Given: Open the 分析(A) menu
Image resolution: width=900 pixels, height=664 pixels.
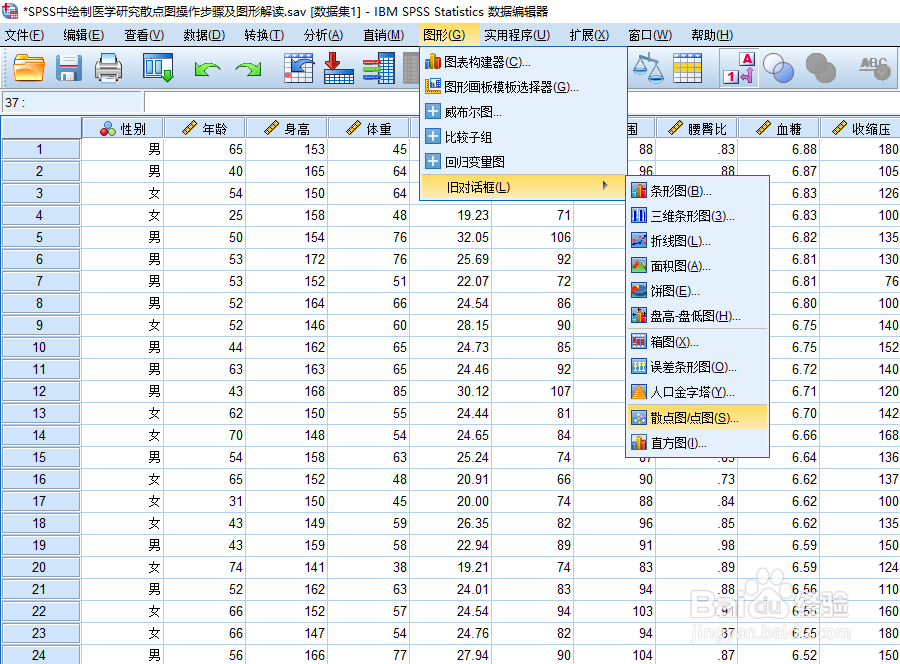Looking at the screenshot, I should coord(323,35).
